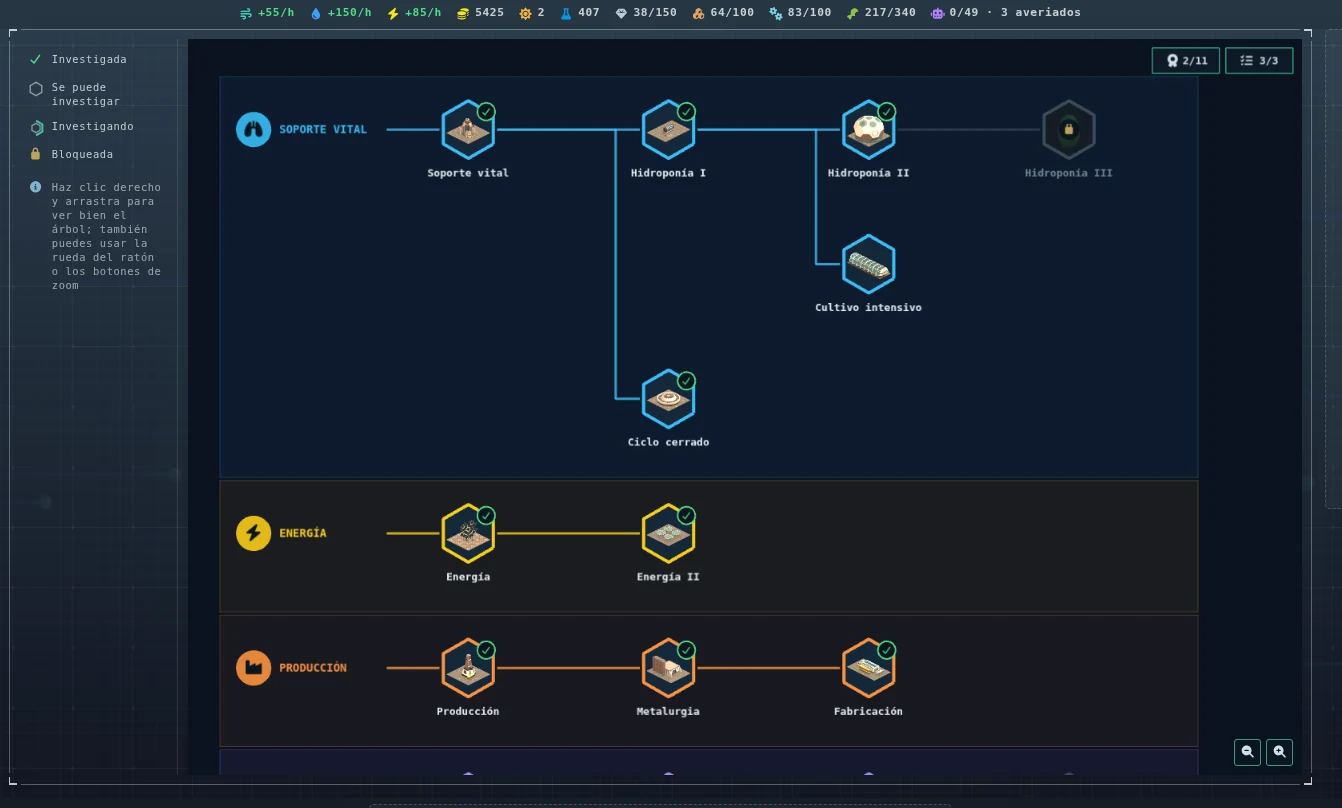Click the info icon beside the help tip
This screenshot has height=808, width=1342.
pyautogui.click(x=36, y=187)
